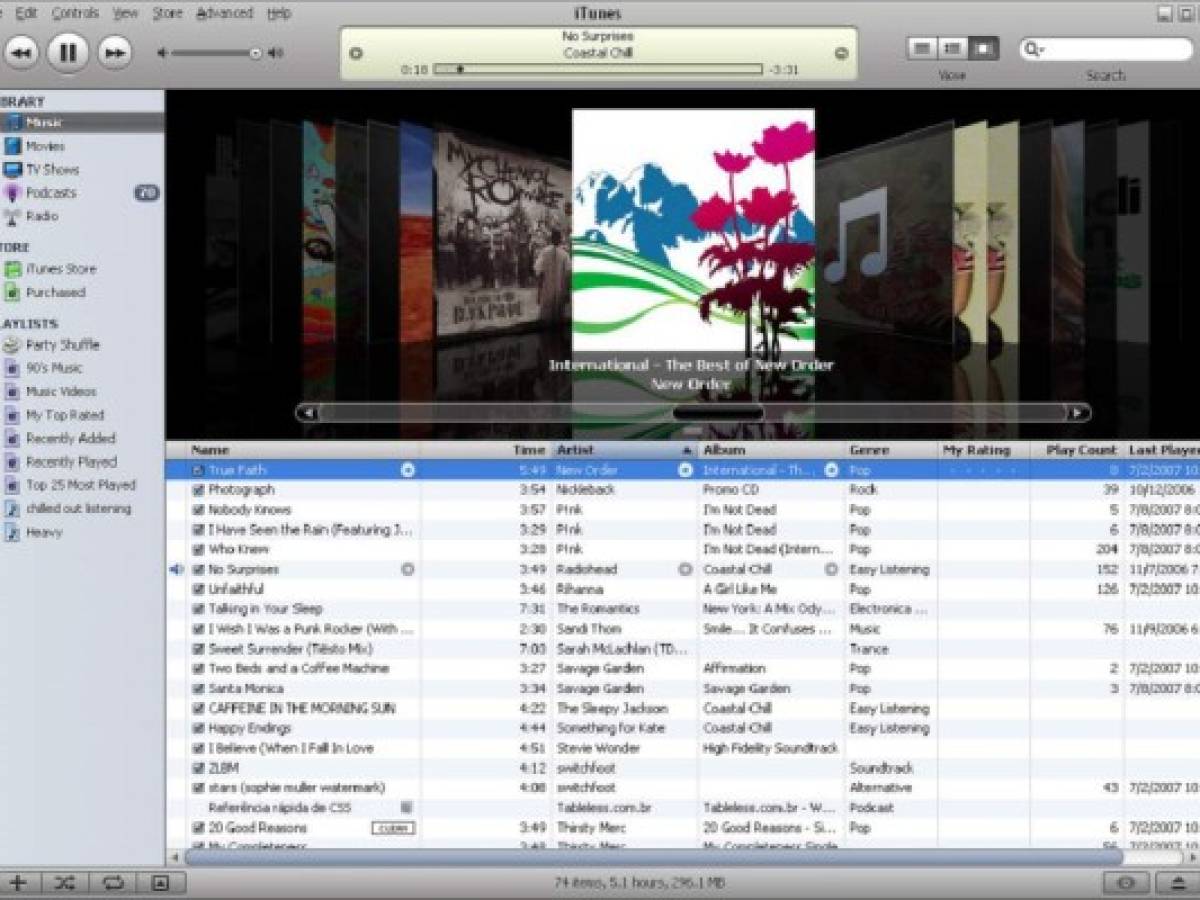Image resolution: width=1200 pixels, height=900 pixels.
Task: Open the search magnifier dropdown
Action: [x=1034, y=49]
